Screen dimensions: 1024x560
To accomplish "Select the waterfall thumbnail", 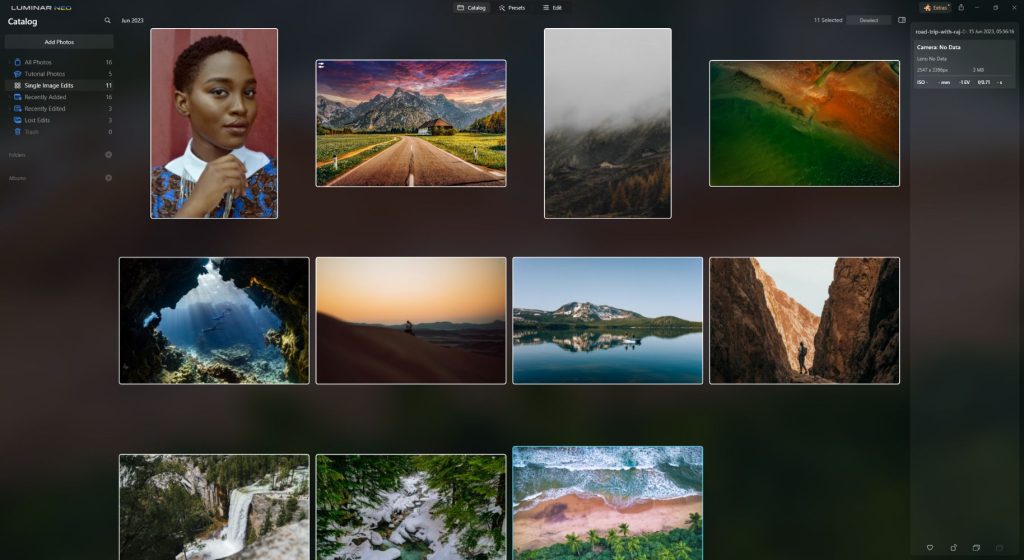I will tap(214, 507).
